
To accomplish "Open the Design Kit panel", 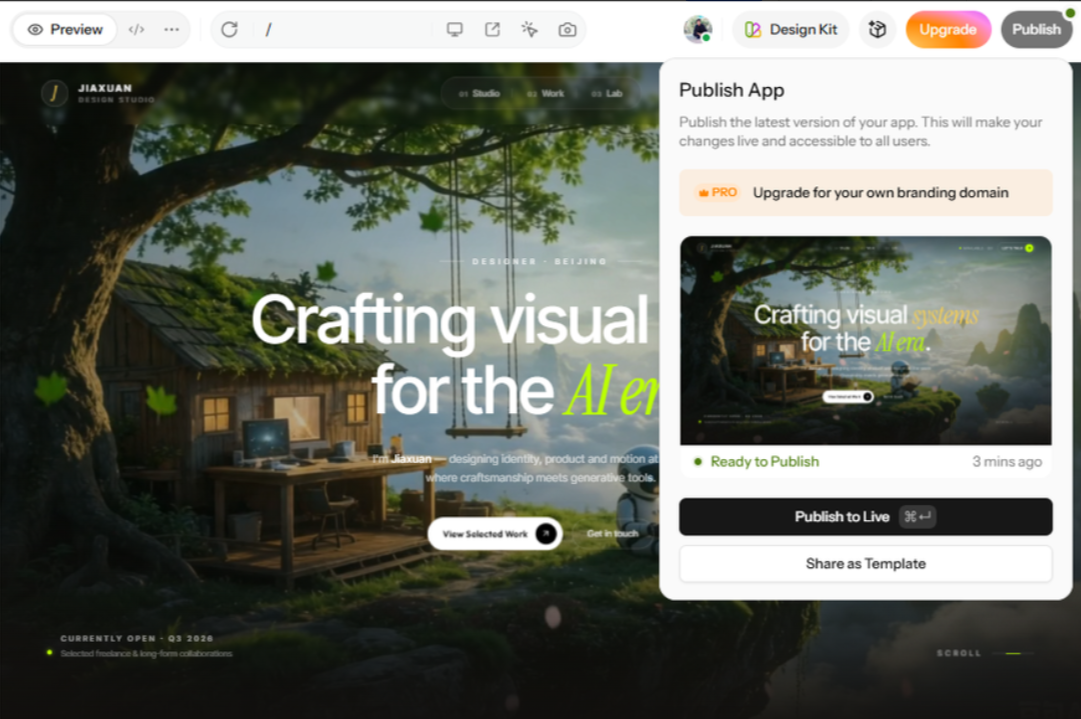I will [791, 30].
